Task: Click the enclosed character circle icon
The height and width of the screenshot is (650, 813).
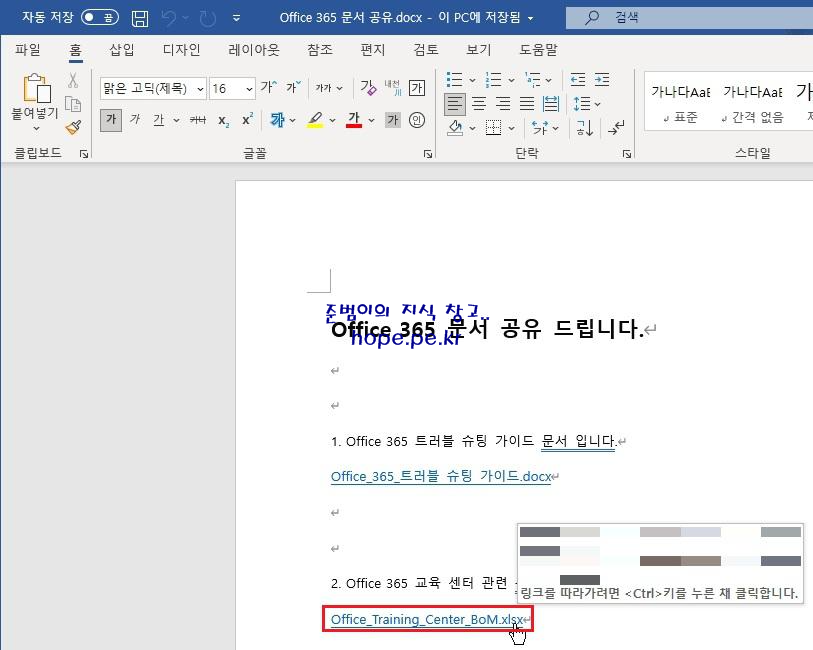Action: [x=417, y=120]
